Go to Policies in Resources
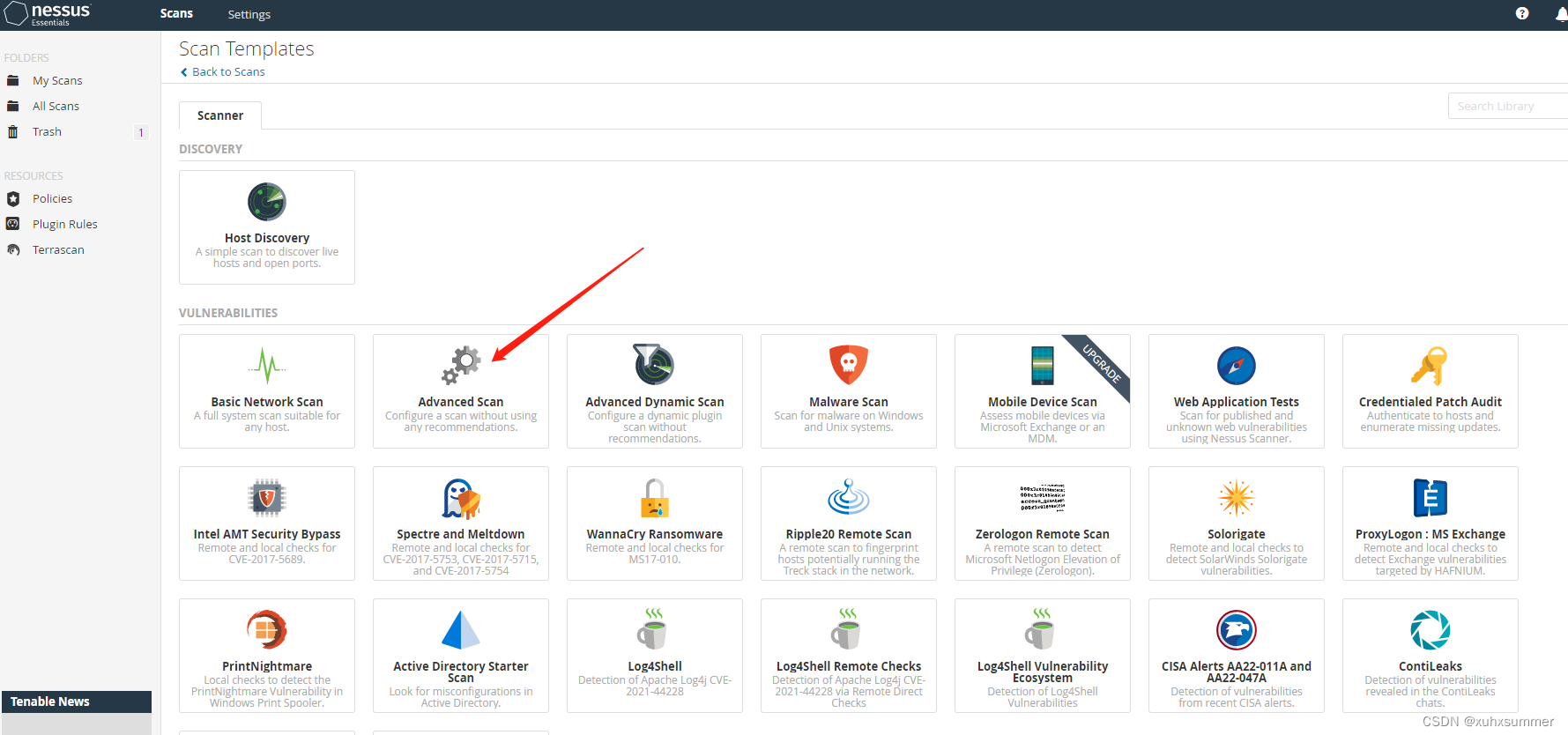 [52, 198]
